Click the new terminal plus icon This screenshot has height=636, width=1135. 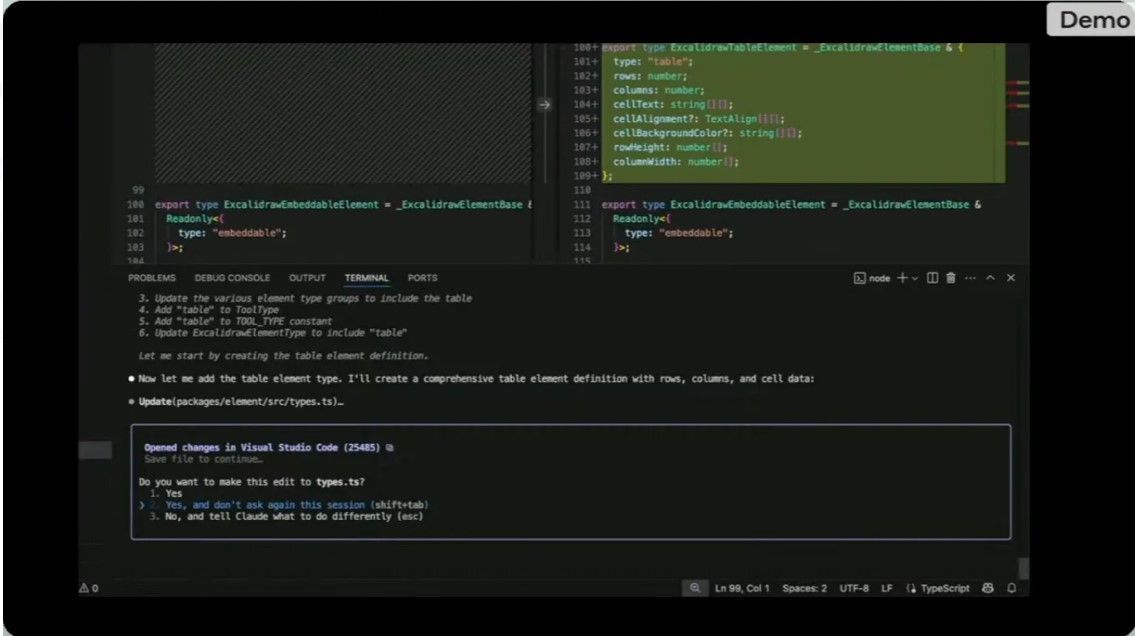[902, 278]
